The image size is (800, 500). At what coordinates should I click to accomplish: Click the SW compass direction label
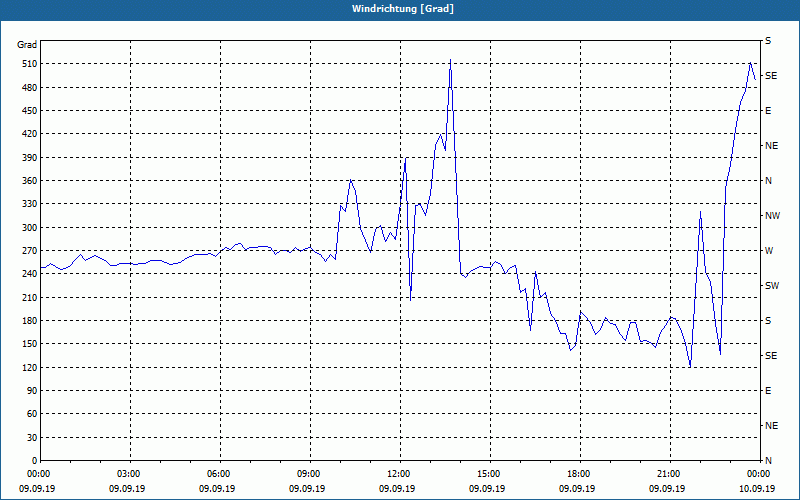(x=772, y=286)
